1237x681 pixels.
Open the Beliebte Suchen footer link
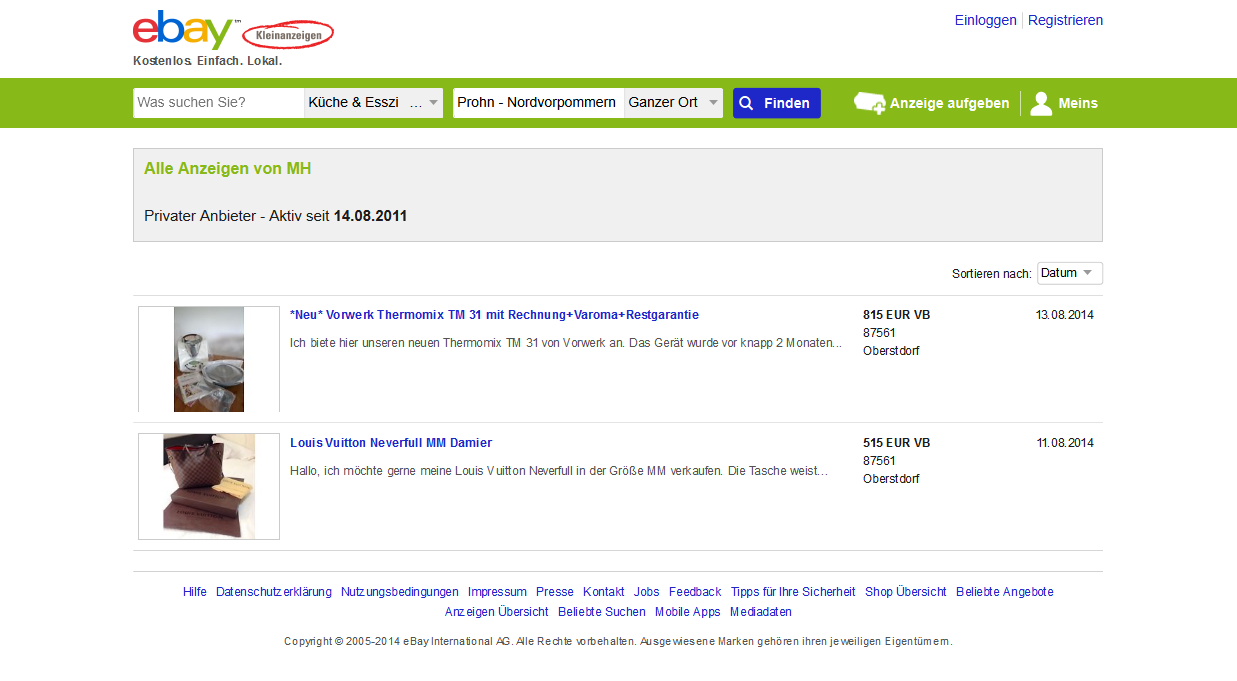[602, 612]
